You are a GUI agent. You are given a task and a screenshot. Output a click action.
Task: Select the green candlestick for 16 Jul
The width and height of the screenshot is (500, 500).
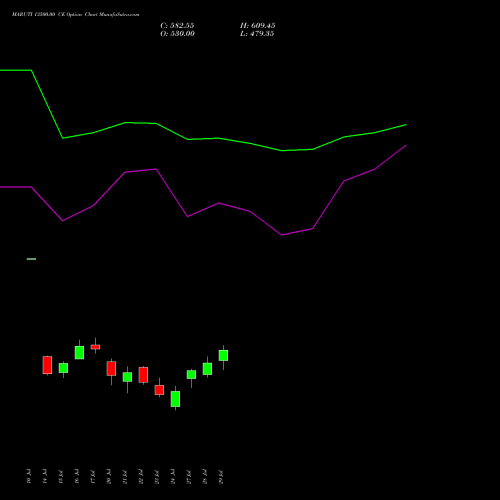pos(79,353)
